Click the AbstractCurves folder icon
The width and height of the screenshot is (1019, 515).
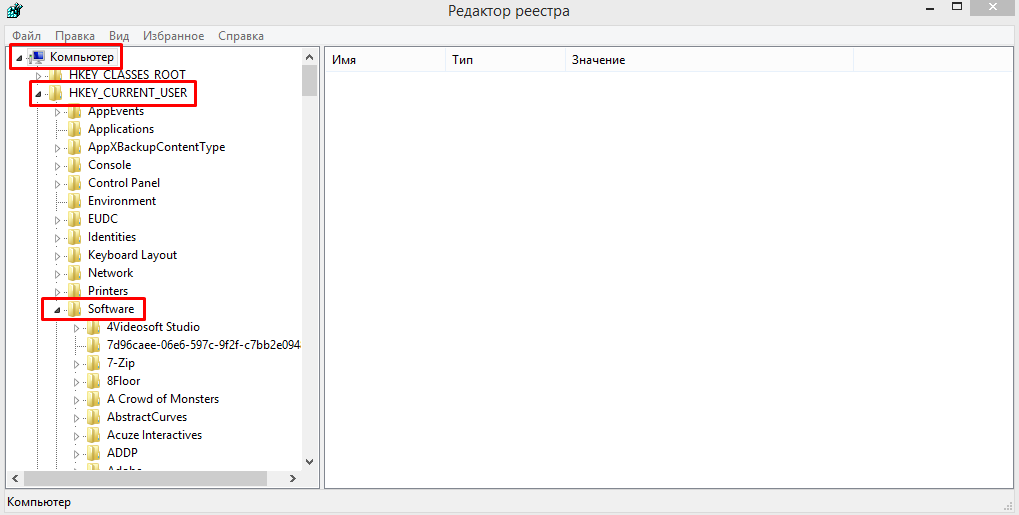(94, 417)
